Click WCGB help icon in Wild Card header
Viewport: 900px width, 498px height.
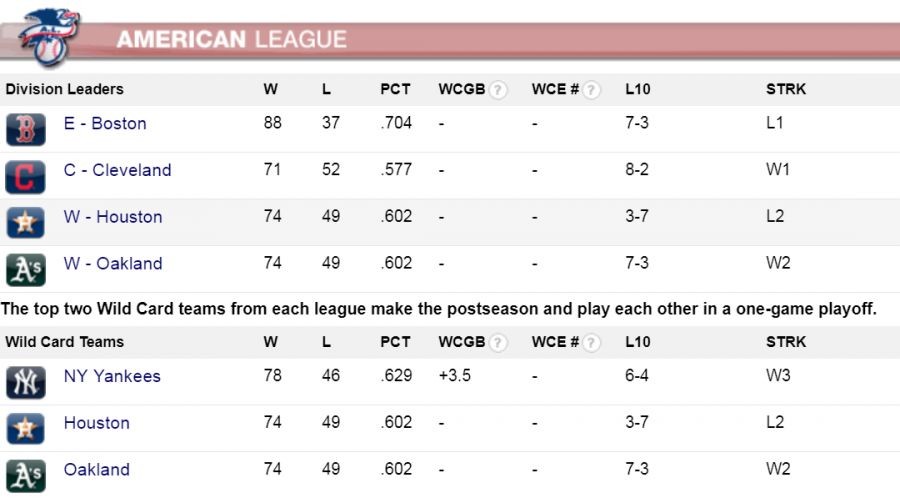click(498, 343)
